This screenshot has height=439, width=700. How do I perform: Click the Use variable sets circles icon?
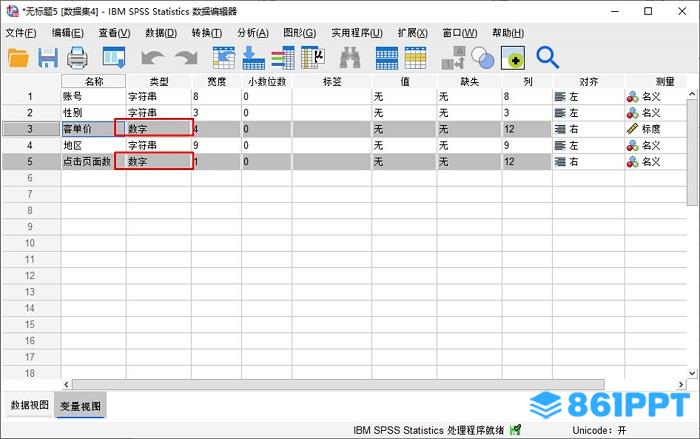coord(483,58)
